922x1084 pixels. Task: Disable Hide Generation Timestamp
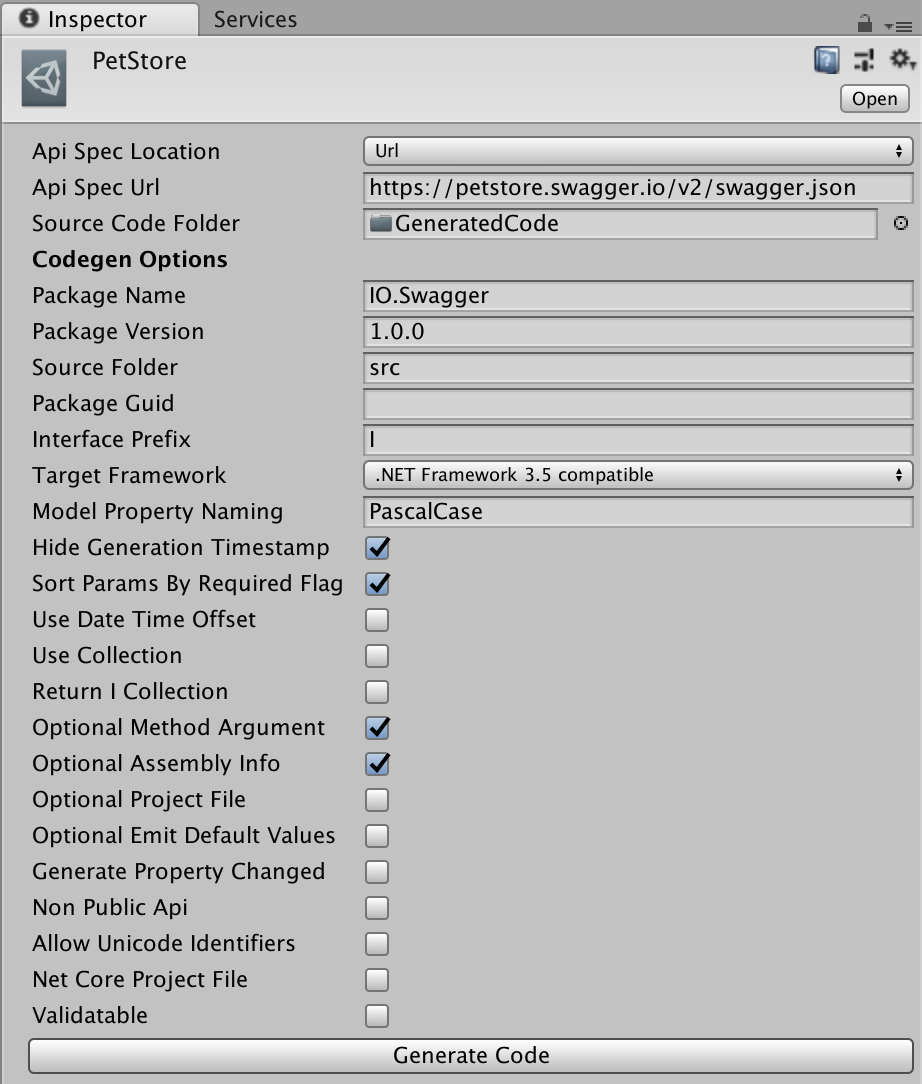(376, 547)
